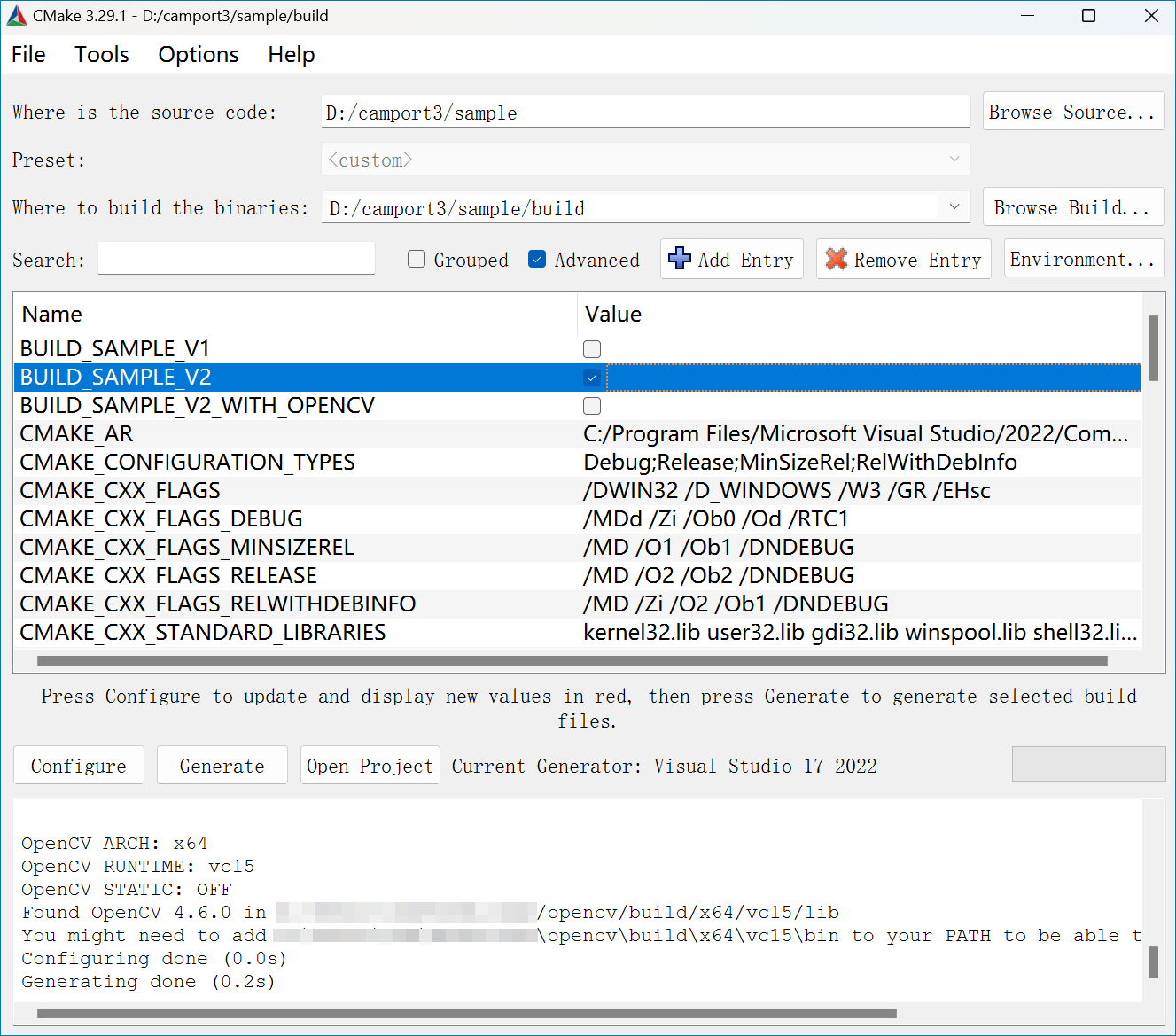Click the value /MD /O1 /Ob1 /DNDEBUG
Screen dimensions: 1176x1036
719,548
